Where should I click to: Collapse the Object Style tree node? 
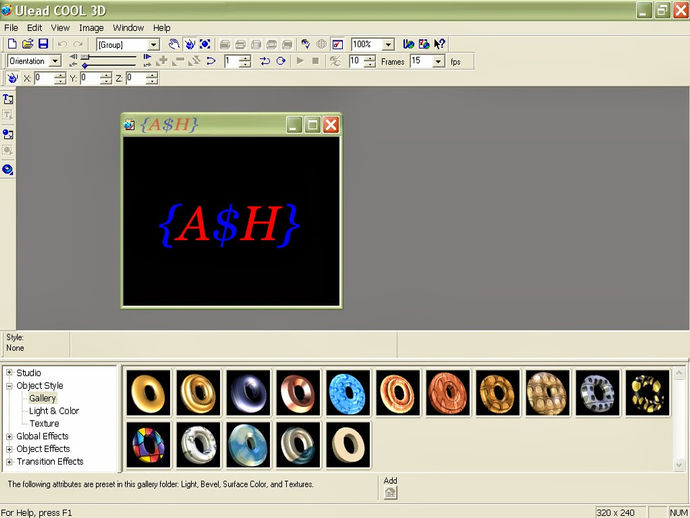click(x=9, y=386)
